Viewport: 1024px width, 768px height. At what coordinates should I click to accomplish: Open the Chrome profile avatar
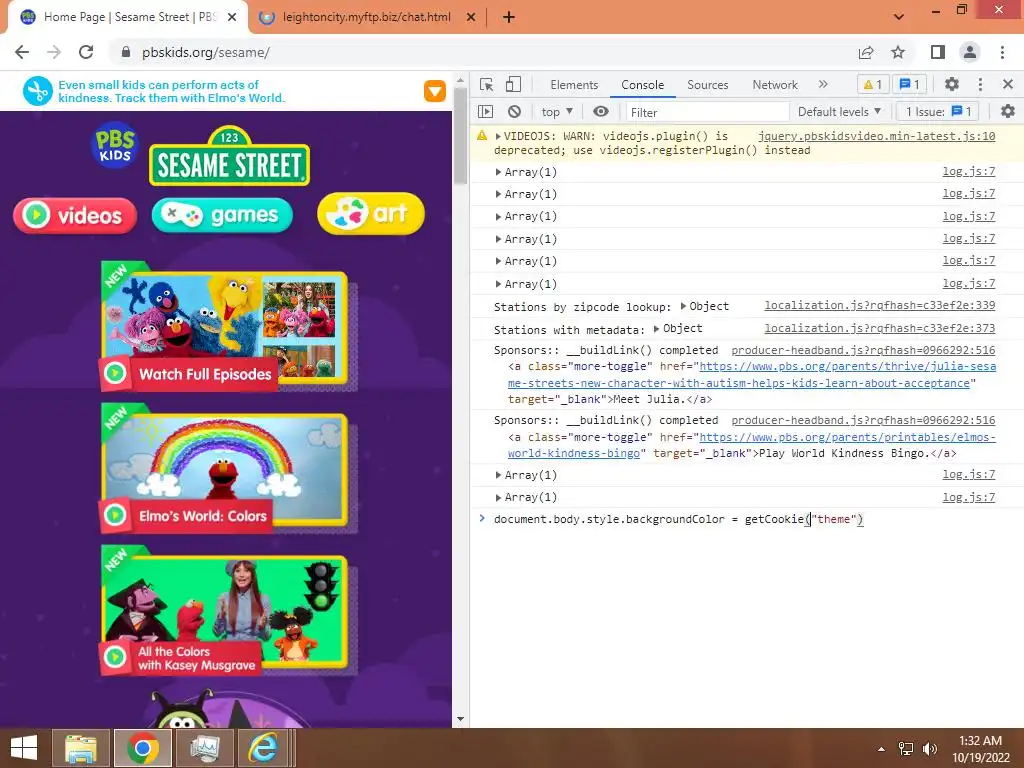[970, 52]
